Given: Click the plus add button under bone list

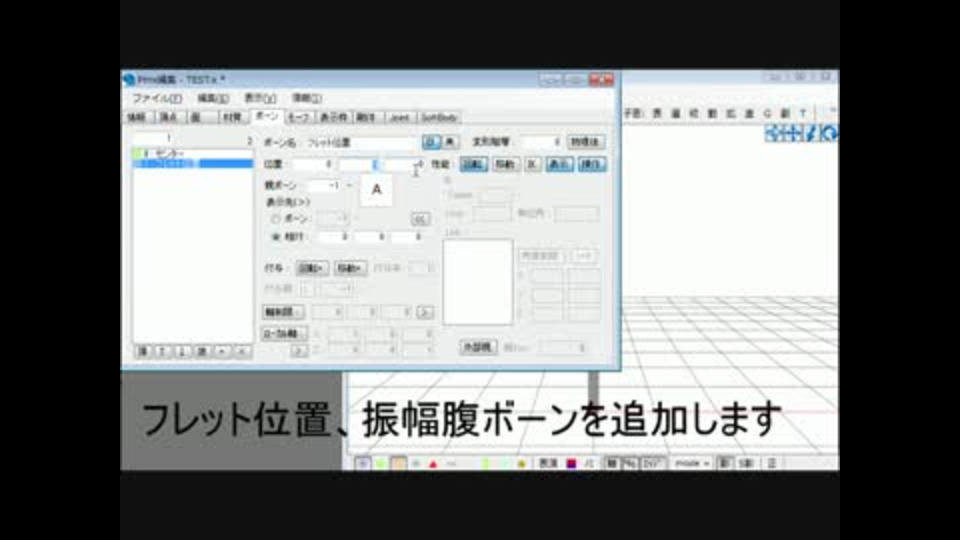Looking at the screenshot, I should tap(222, 351).
